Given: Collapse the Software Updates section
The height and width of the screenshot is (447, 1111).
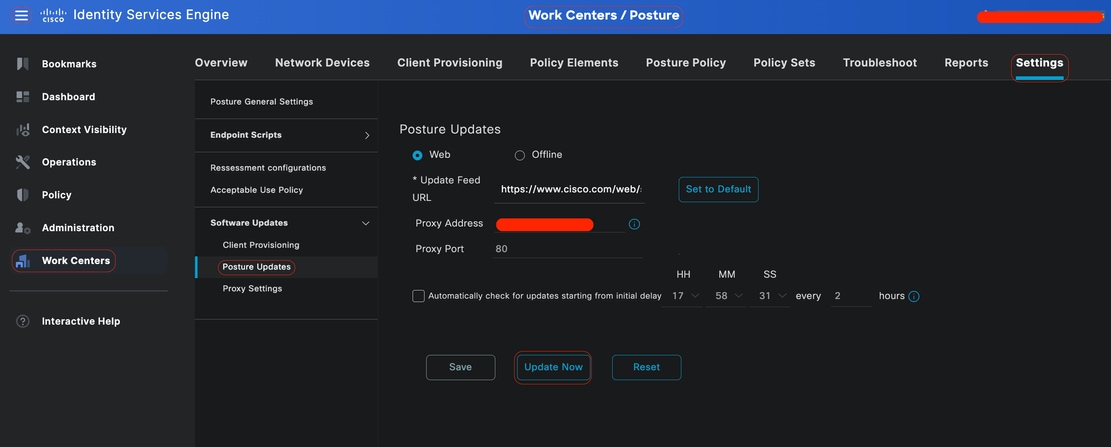Looking at the screenshot, I should [366, 223].
